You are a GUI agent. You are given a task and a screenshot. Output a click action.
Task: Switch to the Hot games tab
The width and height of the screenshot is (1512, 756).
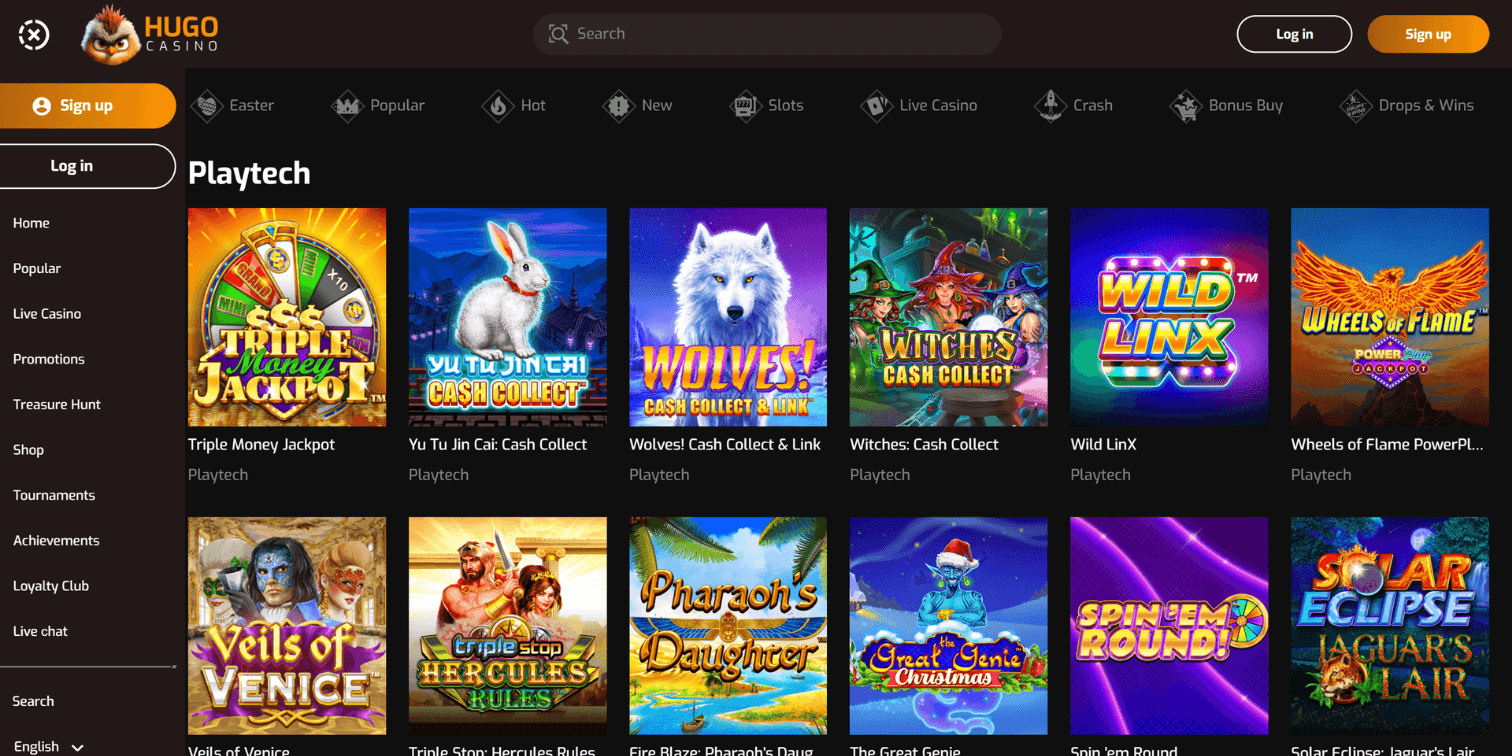pyautogui.click(x=514, y=105)
